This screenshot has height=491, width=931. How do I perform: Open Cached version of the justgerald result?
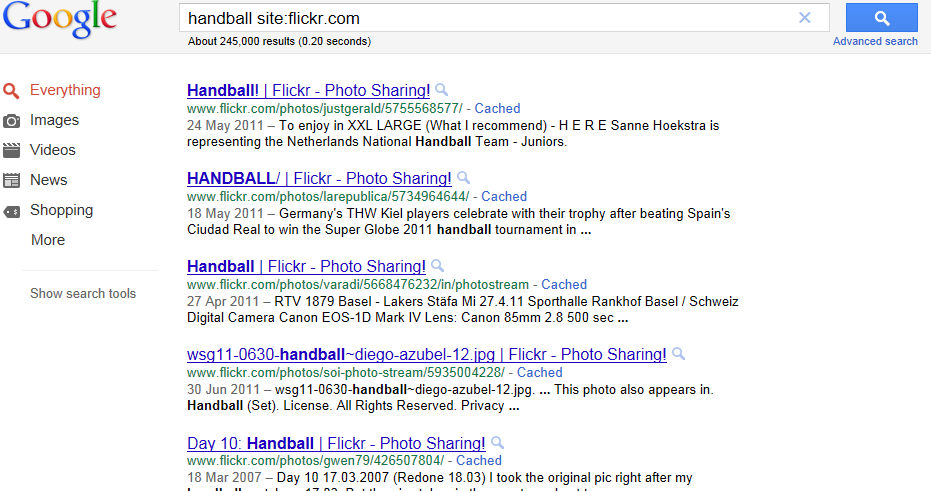pos(498,109)
